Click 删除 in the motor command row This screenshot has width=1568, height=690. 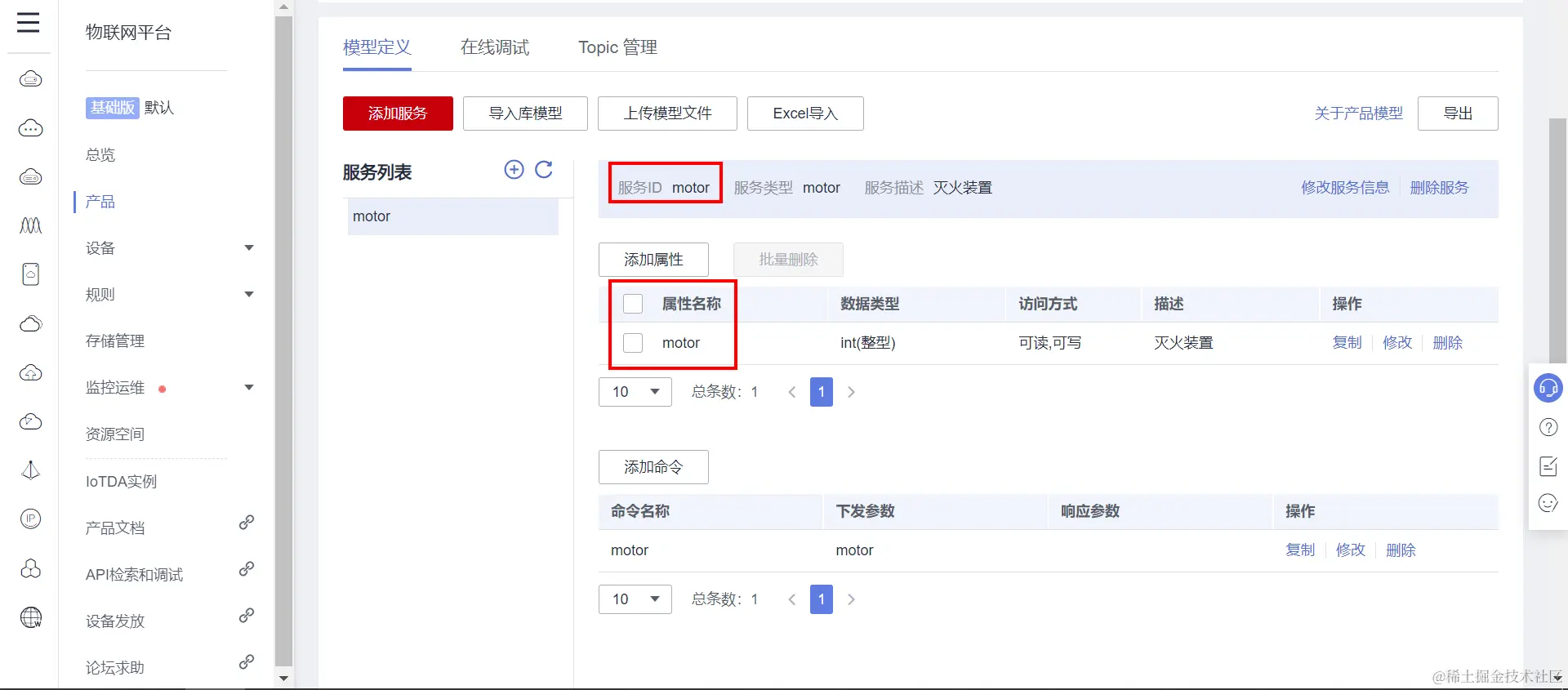coord(1401,550)
